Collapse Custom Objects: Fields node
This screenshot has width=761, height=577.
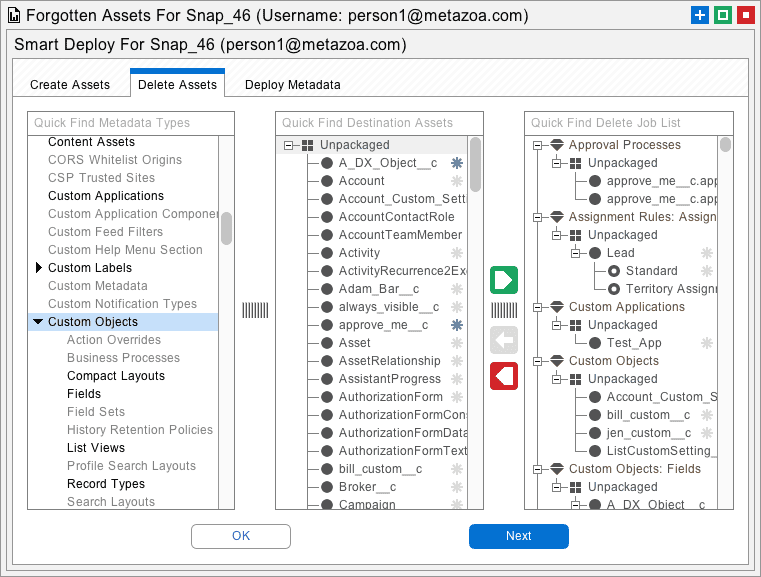pos(537,469)
